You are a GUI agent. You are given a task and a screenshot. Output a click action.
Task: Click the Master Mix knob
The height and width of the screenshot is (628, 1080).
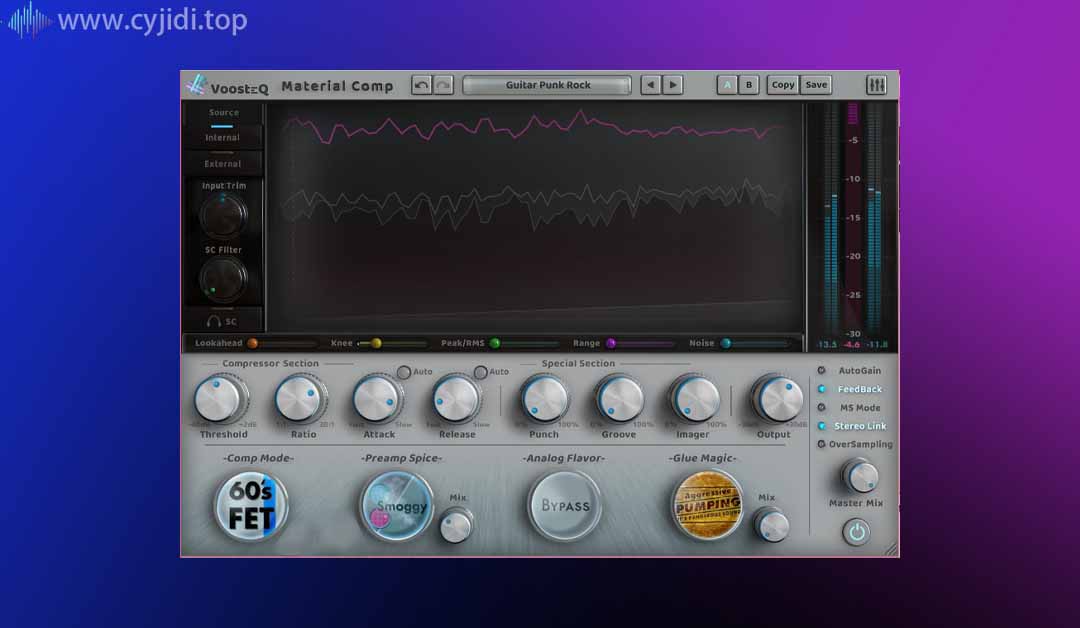(x=860, y=476)
